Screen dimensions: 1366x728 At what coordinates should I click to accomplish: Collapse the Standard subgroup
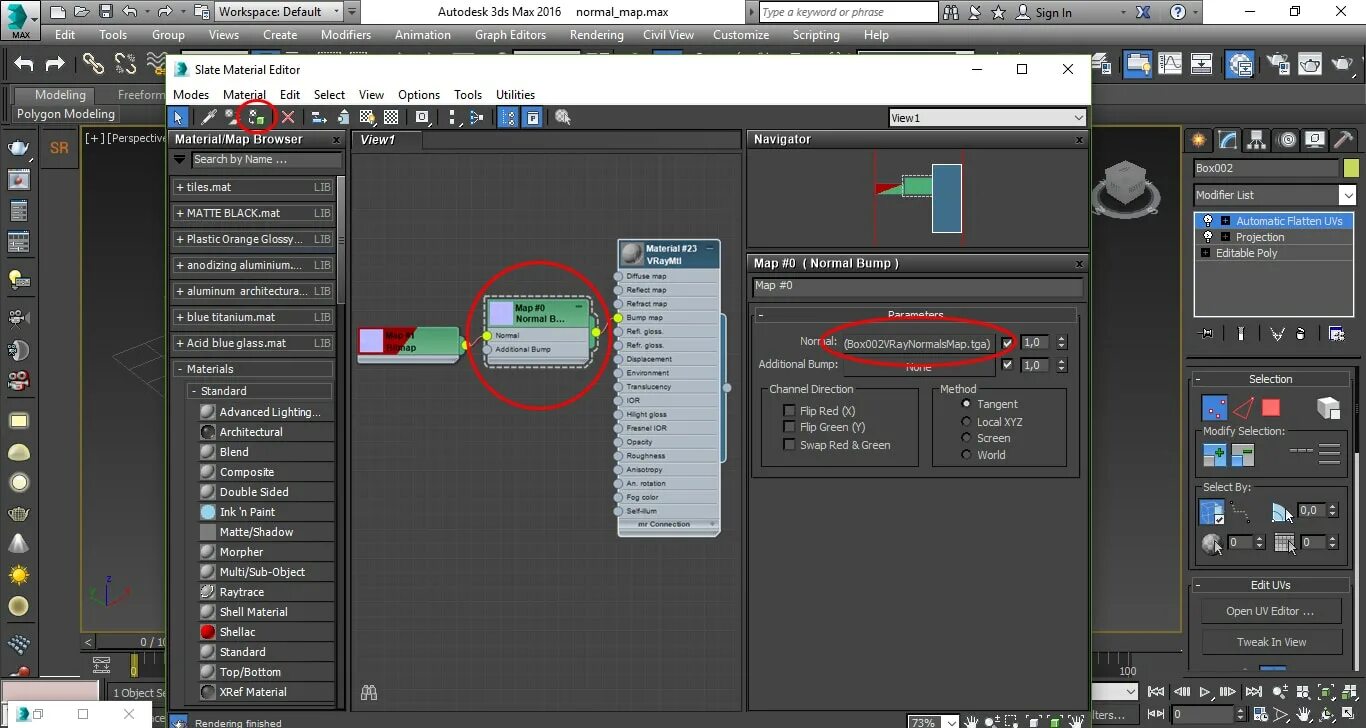point(194,391)
